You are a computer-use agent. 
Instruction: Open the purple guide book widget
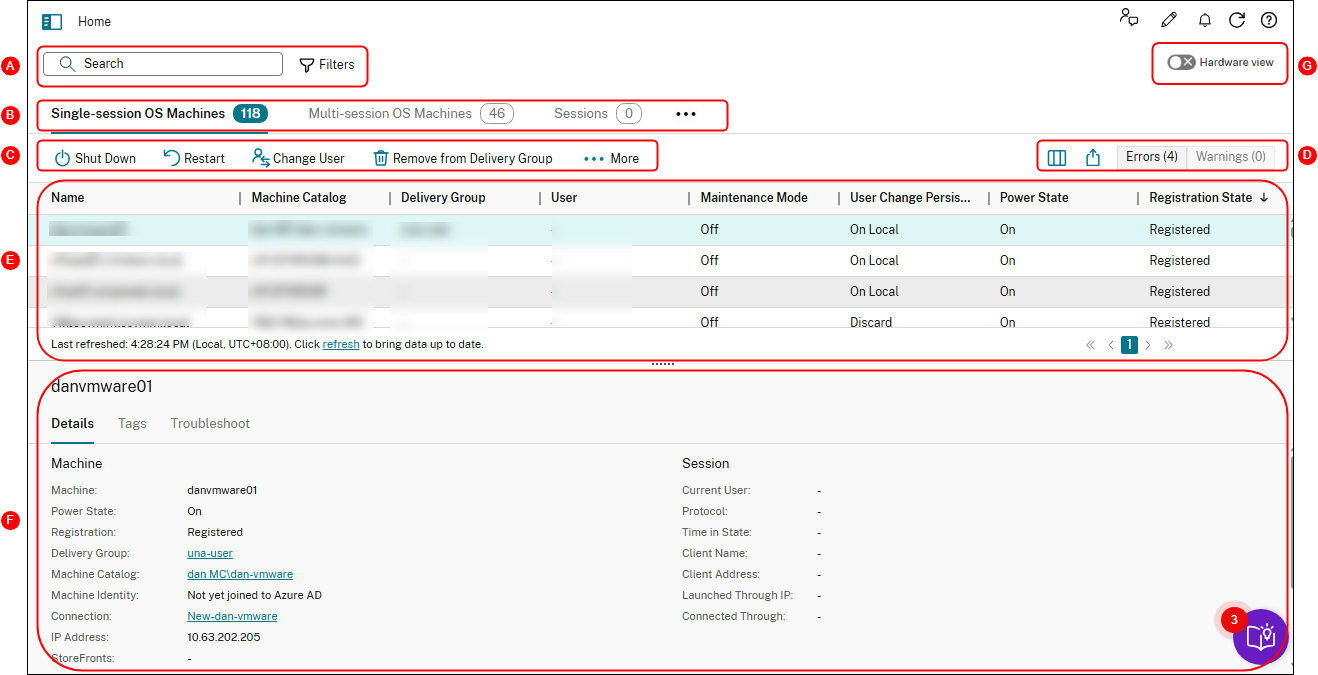(1260, 637)
